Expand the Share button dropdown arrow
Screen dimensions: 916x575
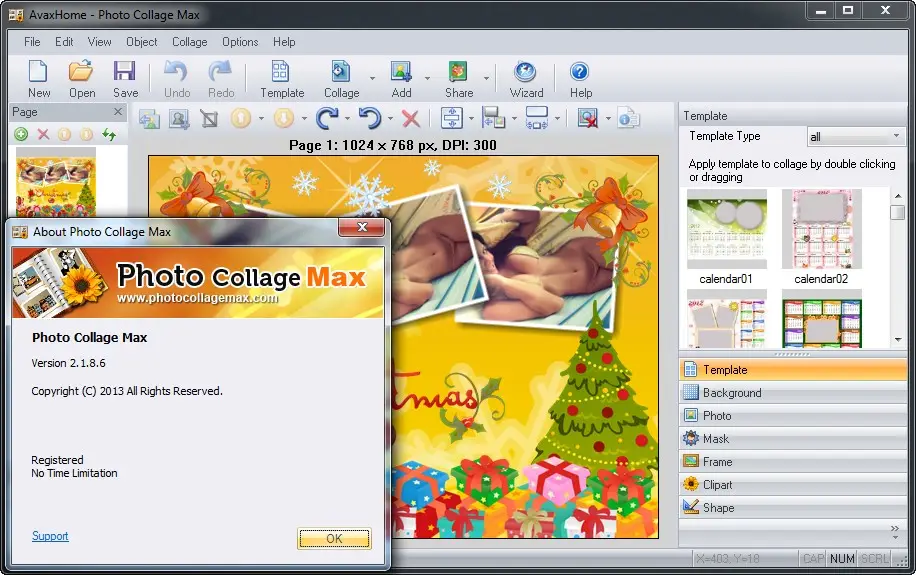click(486, 78)
